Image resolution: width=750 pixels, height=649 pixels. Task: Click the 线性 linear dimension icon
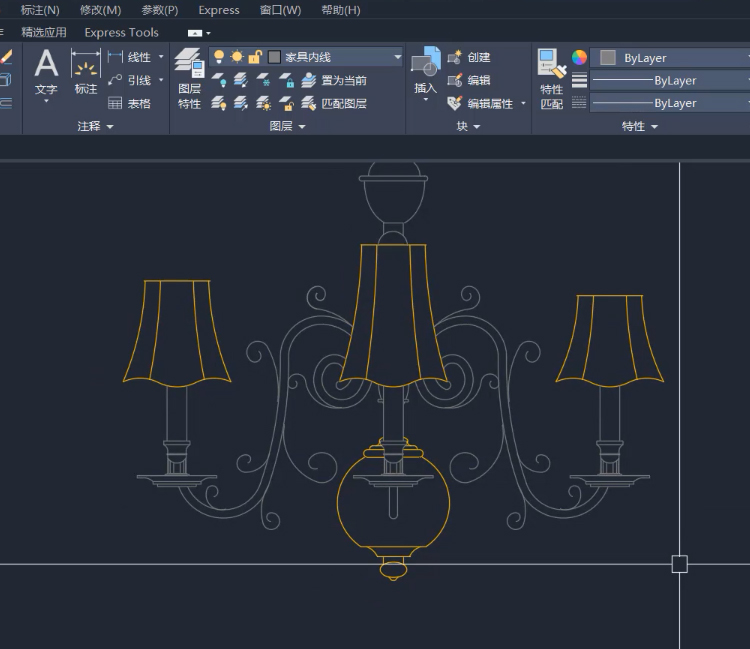click(115, 57)
